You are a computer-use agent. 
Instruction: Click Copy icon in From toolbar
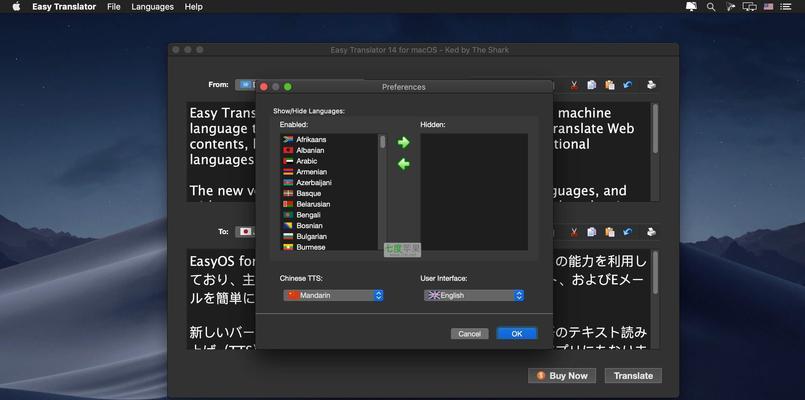pyautogui.click(x=591, y=85)
